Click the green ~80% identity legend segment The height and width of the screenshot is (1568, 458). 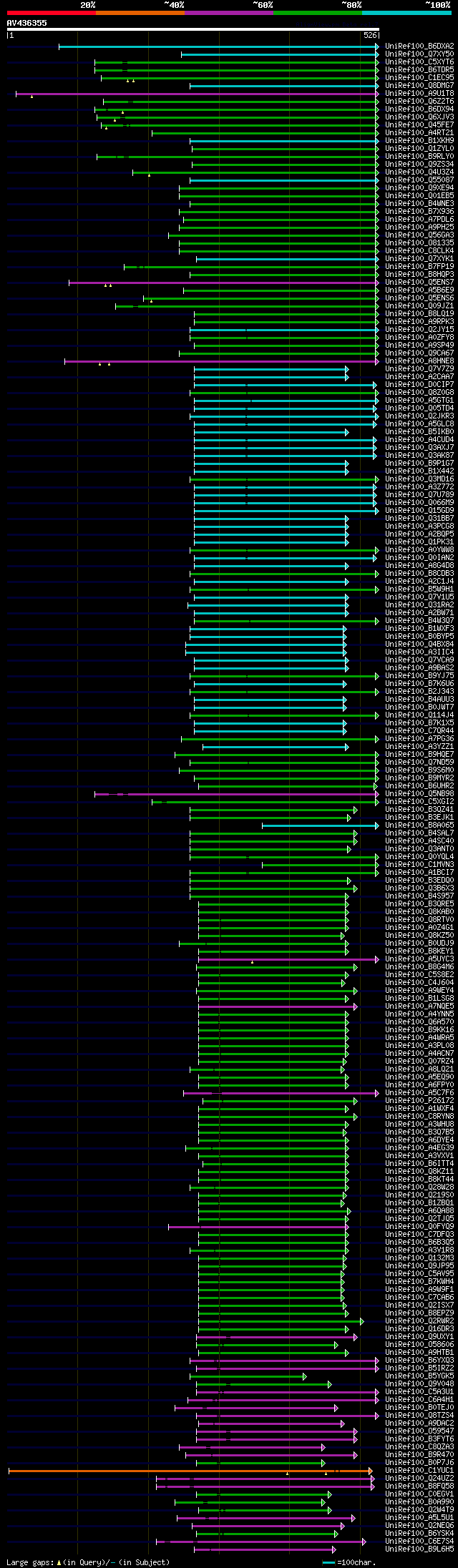(x=318, y=13)
